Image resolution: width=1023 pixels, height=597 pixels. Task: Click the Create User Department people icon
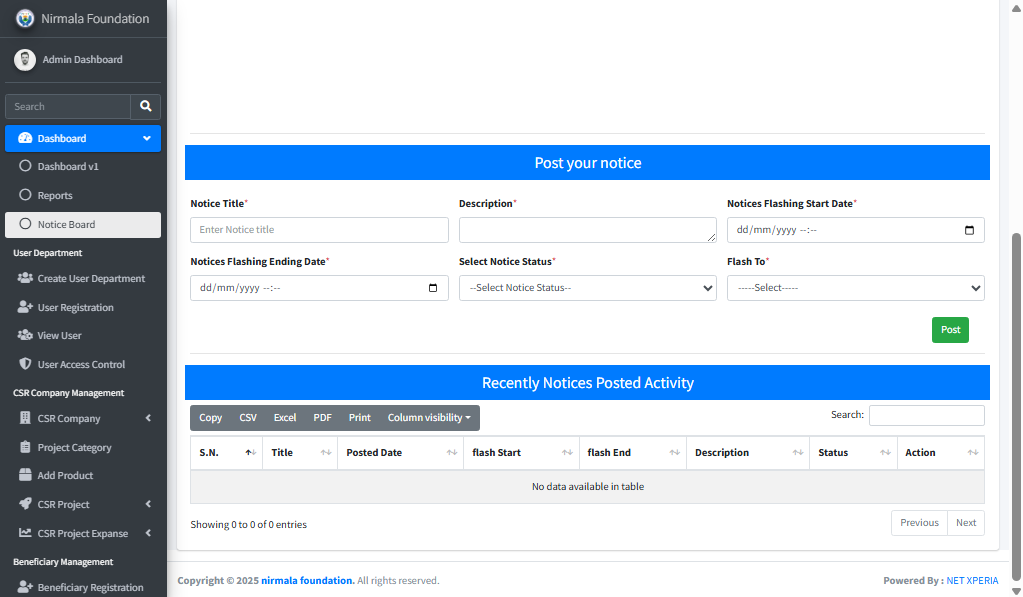(25, 279)
